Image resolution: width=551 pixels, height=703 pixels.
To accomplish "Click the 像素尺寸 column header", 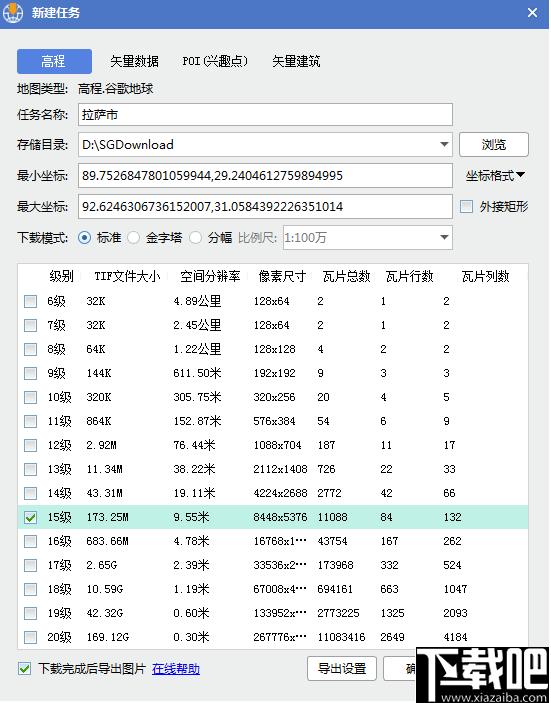I will pos(282,277).
